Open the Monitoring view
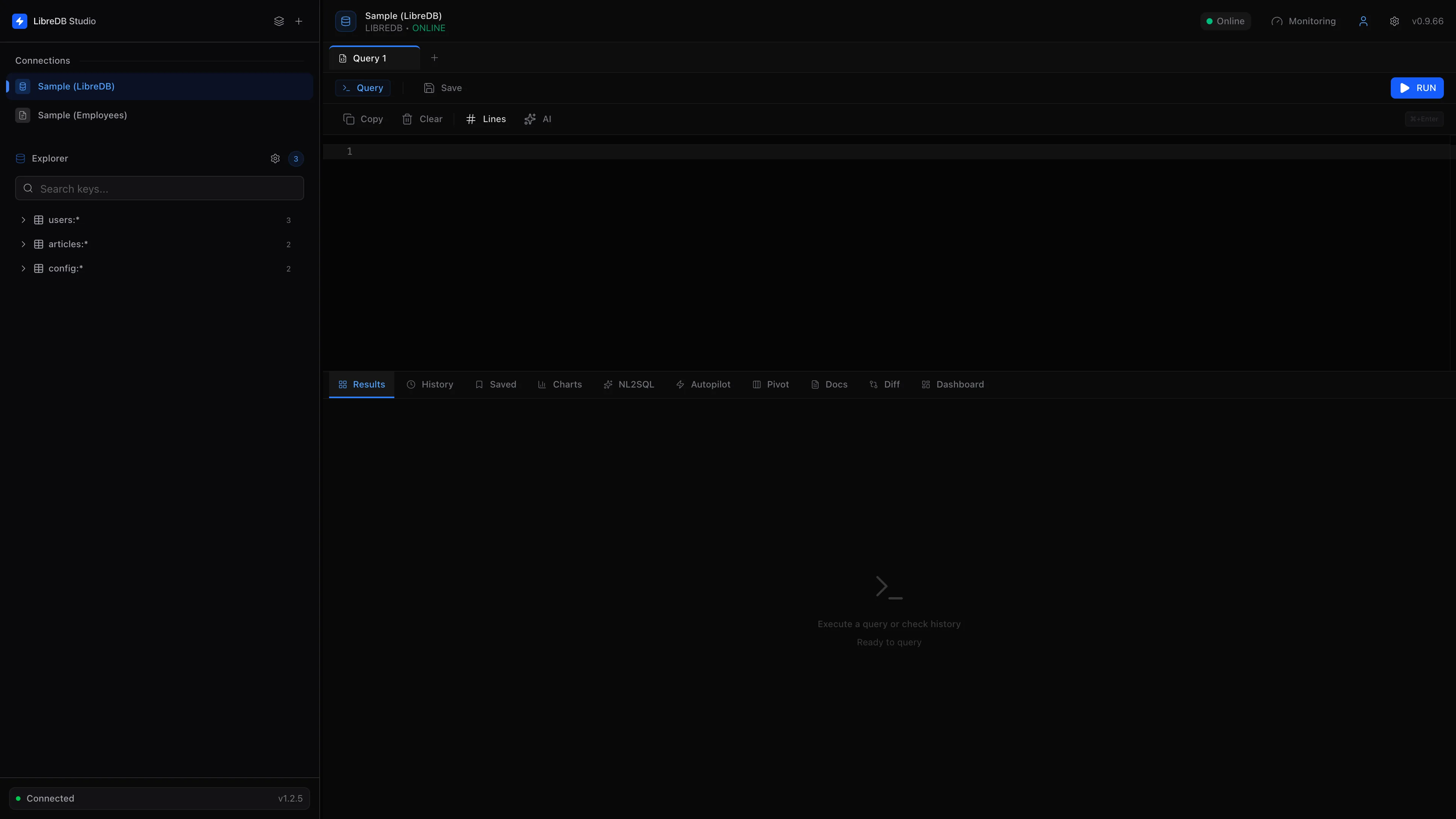This screenshot has height=819, width=1456. pos(1304,21)
